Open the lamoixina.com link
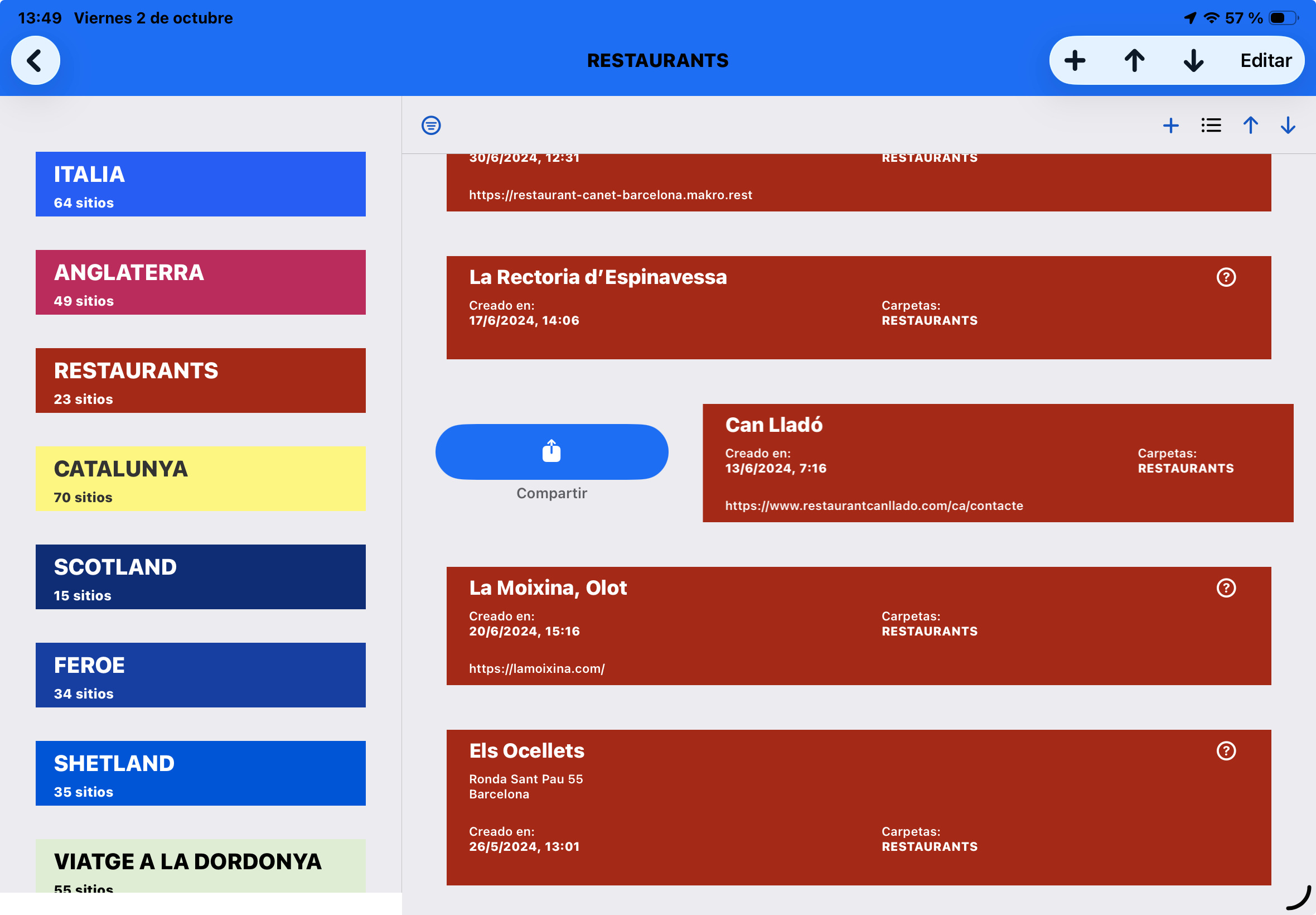The width and height of the screenshot is (1316, 915). [537, 668]
